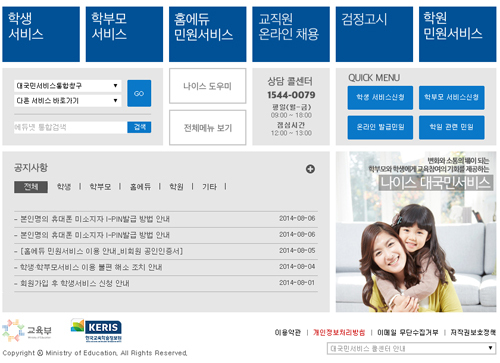The width and height of the screenshot is (500, 363).
Task: Open 학생·학부모서비스 이용 불편 해소 notice
Action: 91,267
